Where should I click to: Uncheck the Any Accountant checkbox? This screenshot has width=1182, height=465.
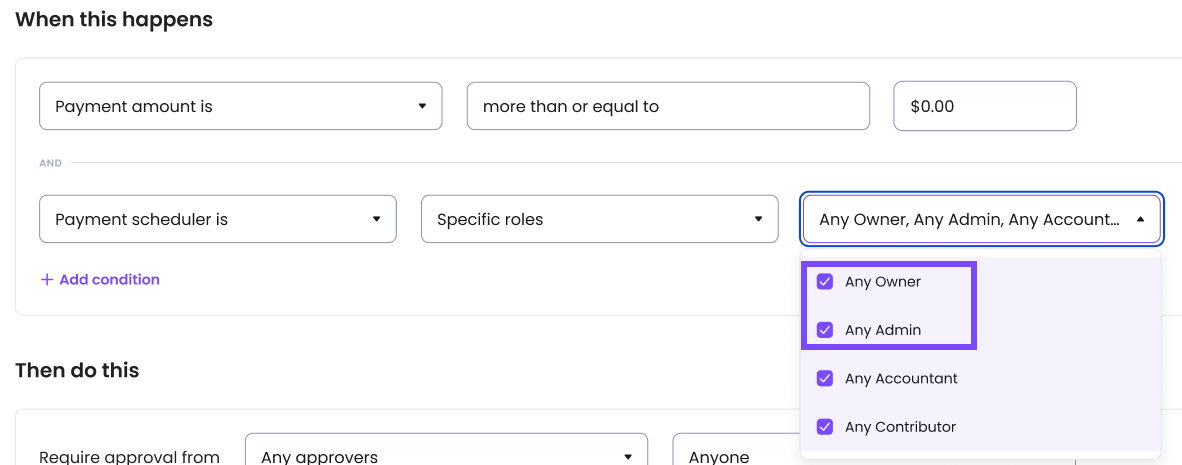tap(825, 379)
